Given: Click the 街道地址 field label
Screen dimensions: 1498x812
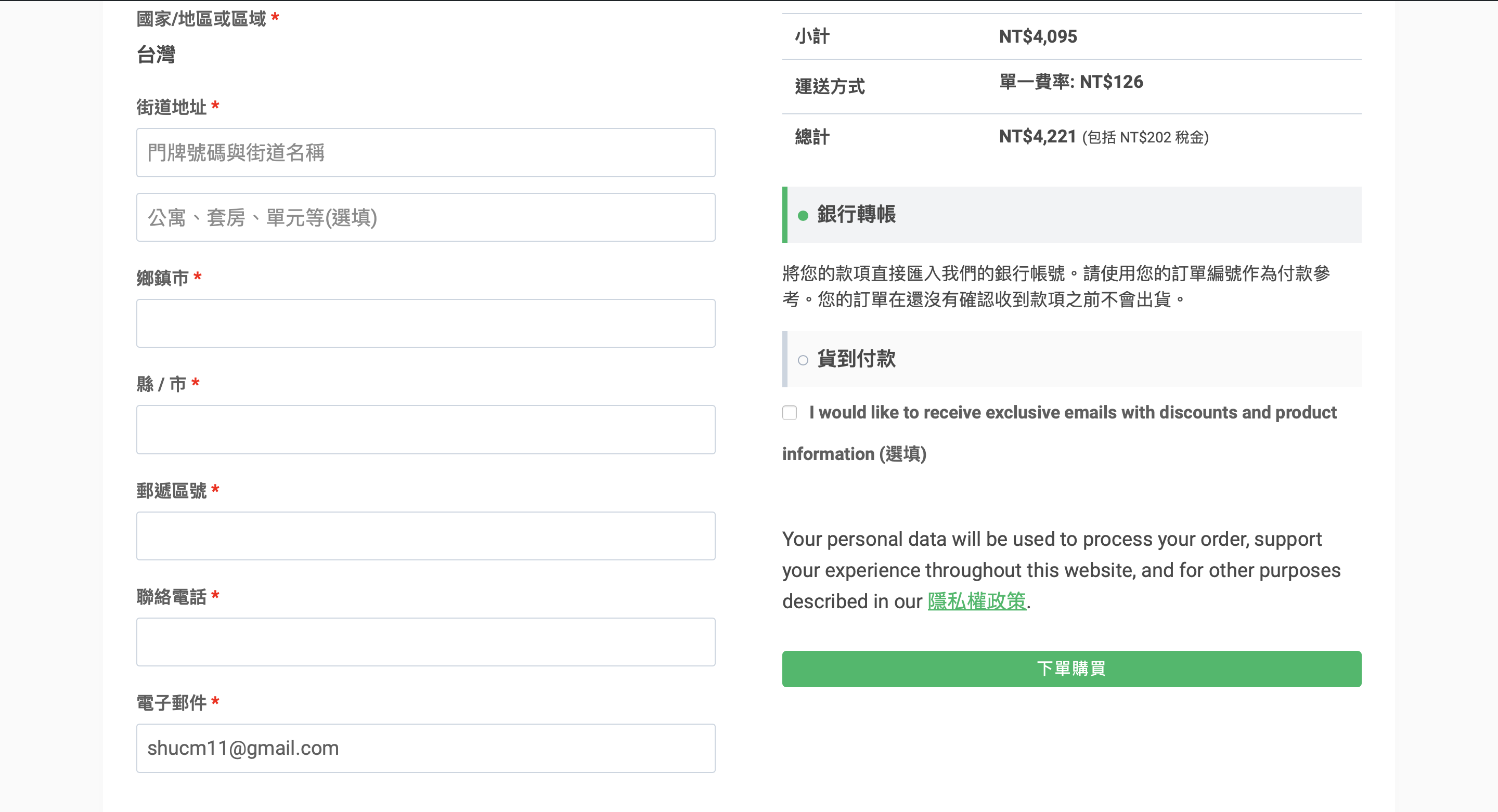Looking at the screenshot, I should tap(172, 107).
